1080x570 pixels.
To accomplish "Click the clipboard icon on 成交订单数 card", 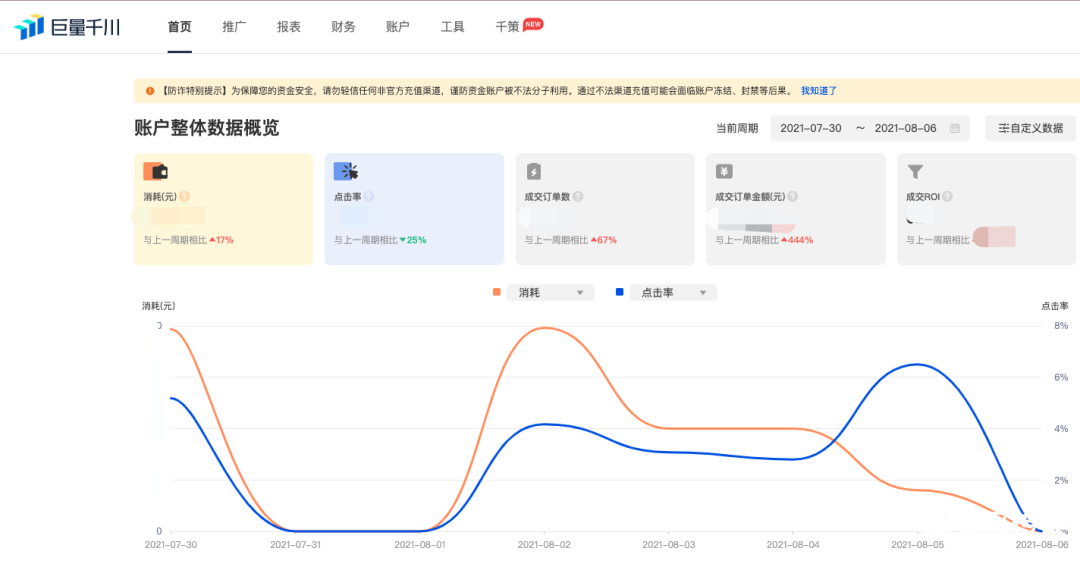I will [534, 171].
